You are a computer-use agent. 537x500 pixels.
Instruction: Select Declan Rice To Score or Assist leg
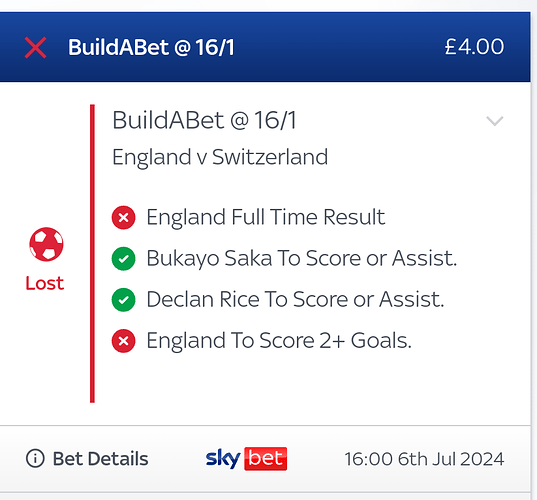(x=295, y=299)
